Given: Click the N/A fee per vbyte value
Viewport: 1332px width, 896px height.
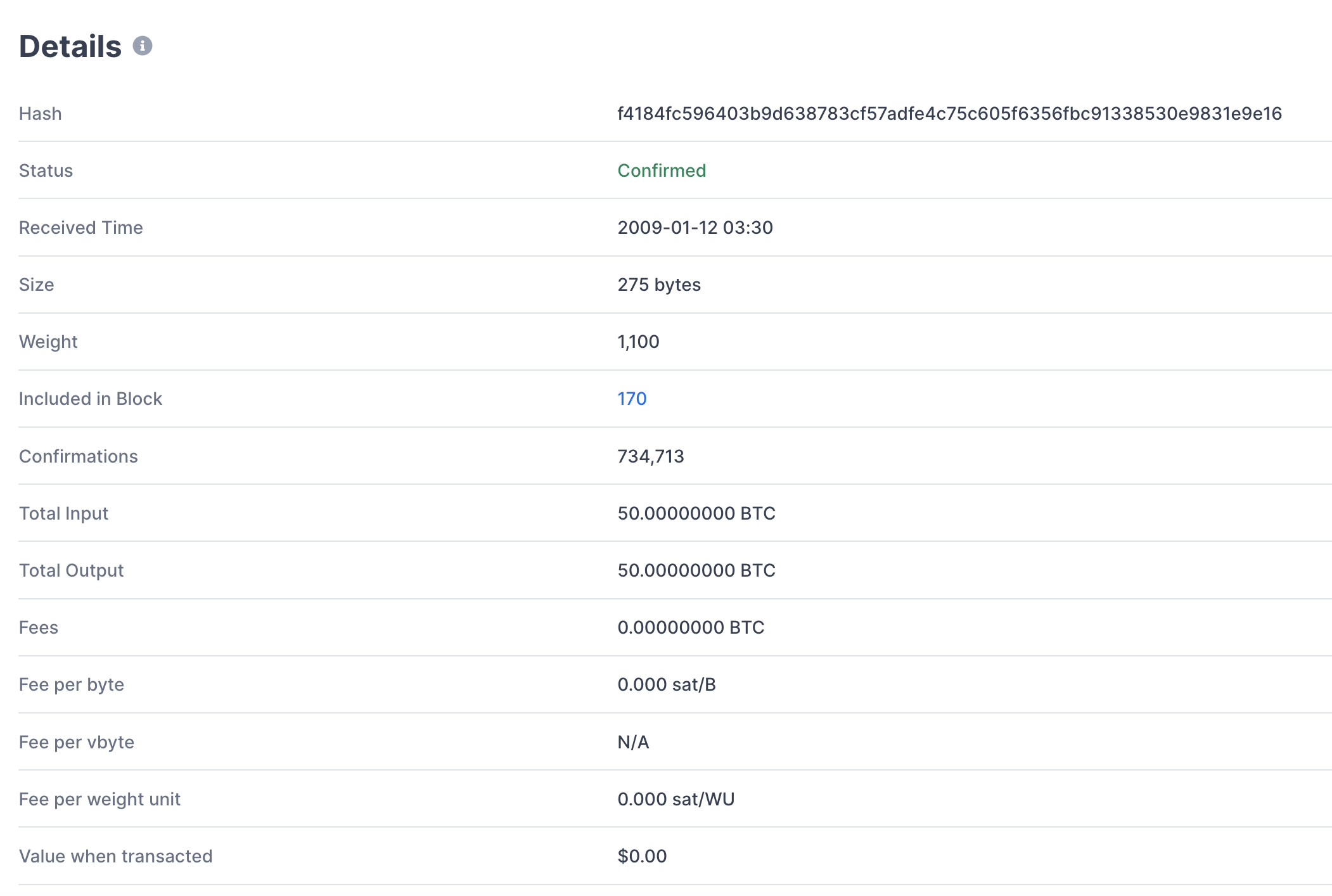Looking at the screenshot, I should pos(633,742).
